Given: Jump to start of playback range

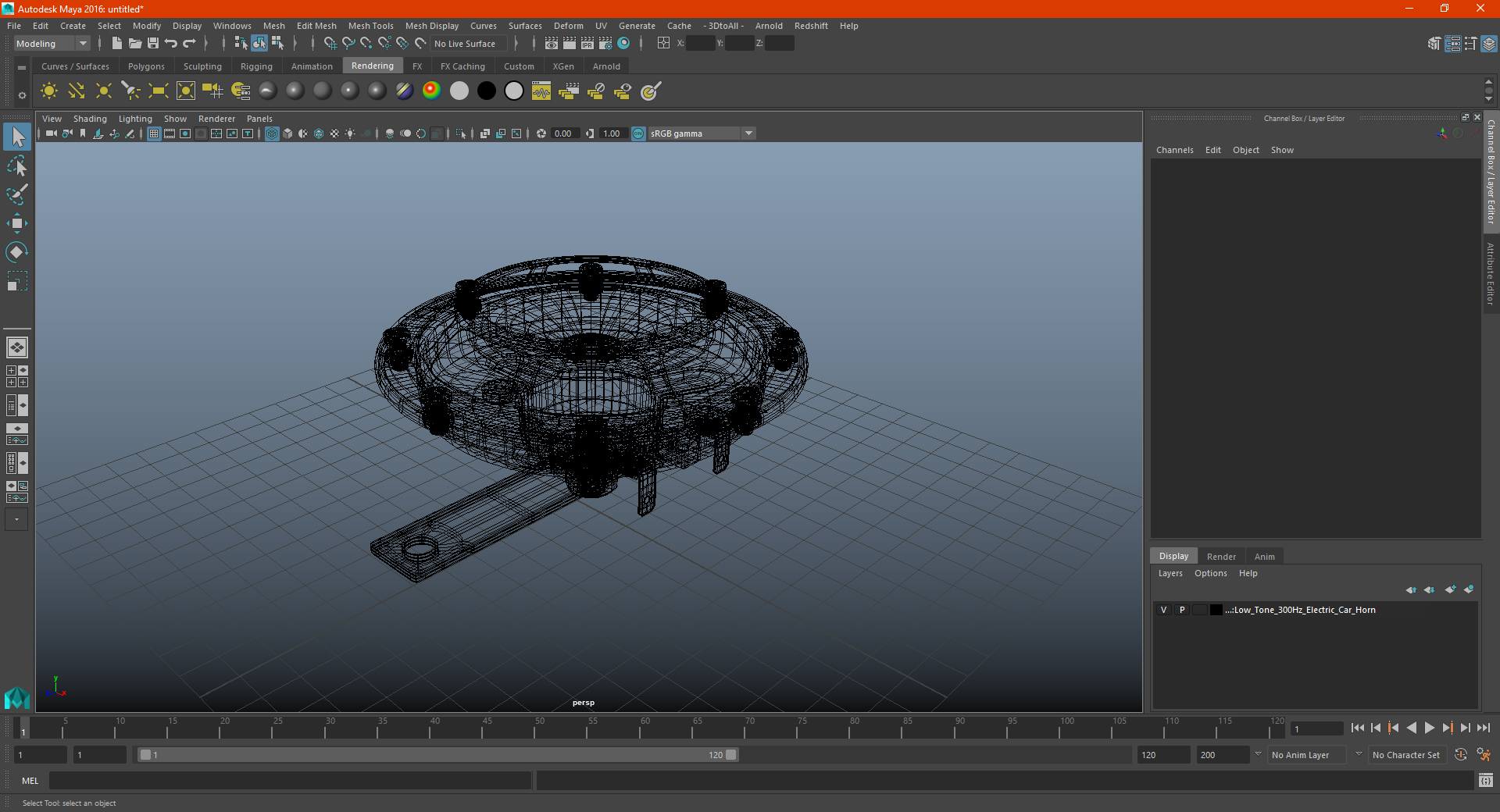Looking at the screenshot, I should click(1357, 728).
